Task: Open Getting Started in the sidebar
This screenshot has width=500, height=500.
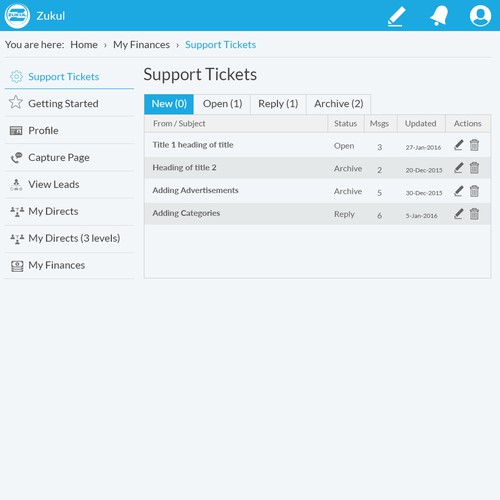Action: [x=69, y=103]
